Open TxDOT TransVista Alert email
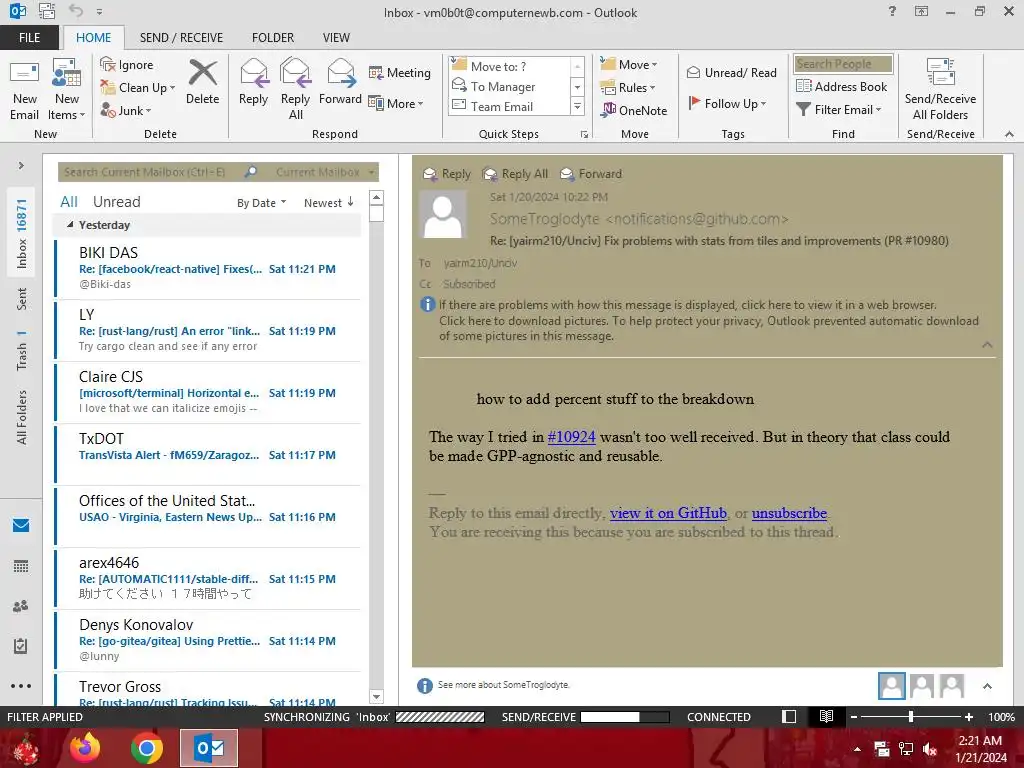 click(x=208, y=454)
